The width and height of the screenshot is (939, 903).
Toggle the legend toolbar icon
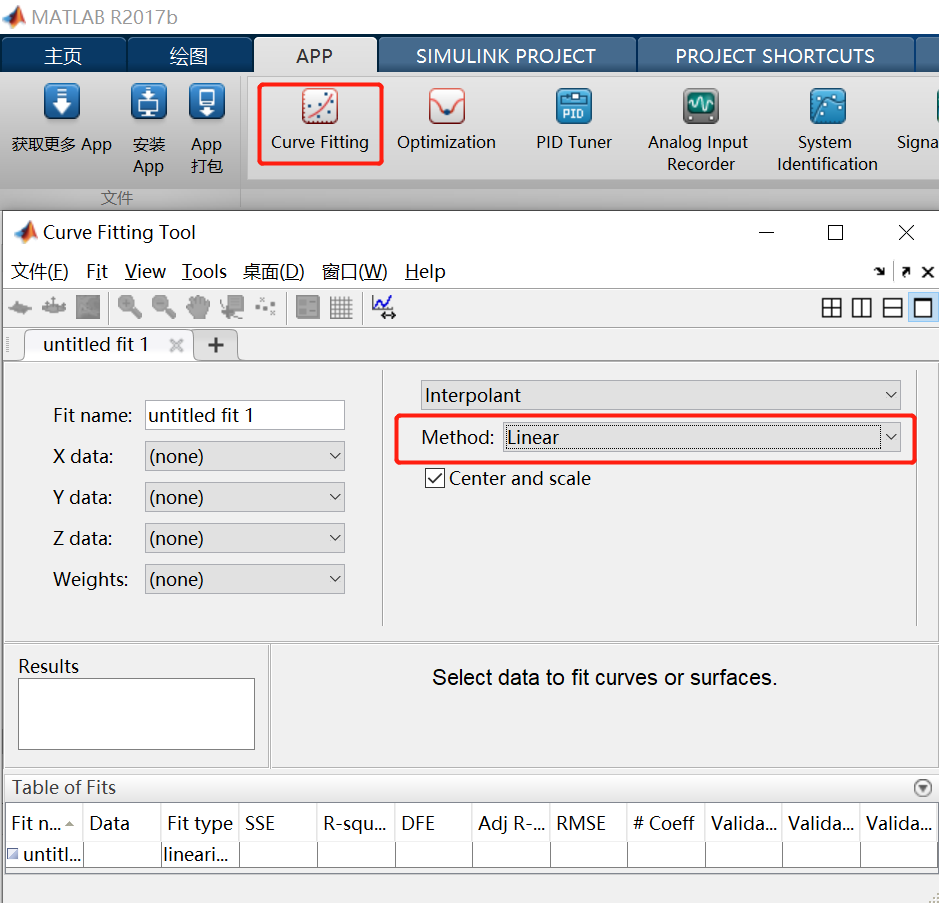point(308,307)
